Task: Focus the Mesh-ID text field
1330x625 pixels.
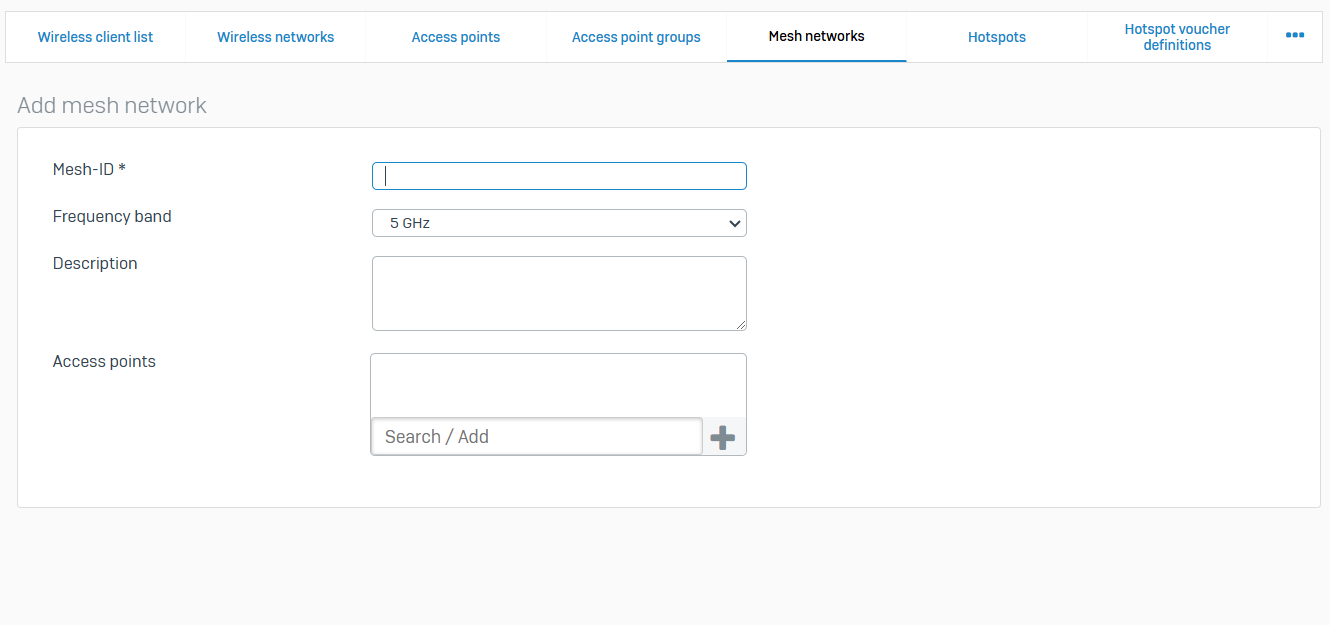Action: (559, 176)
